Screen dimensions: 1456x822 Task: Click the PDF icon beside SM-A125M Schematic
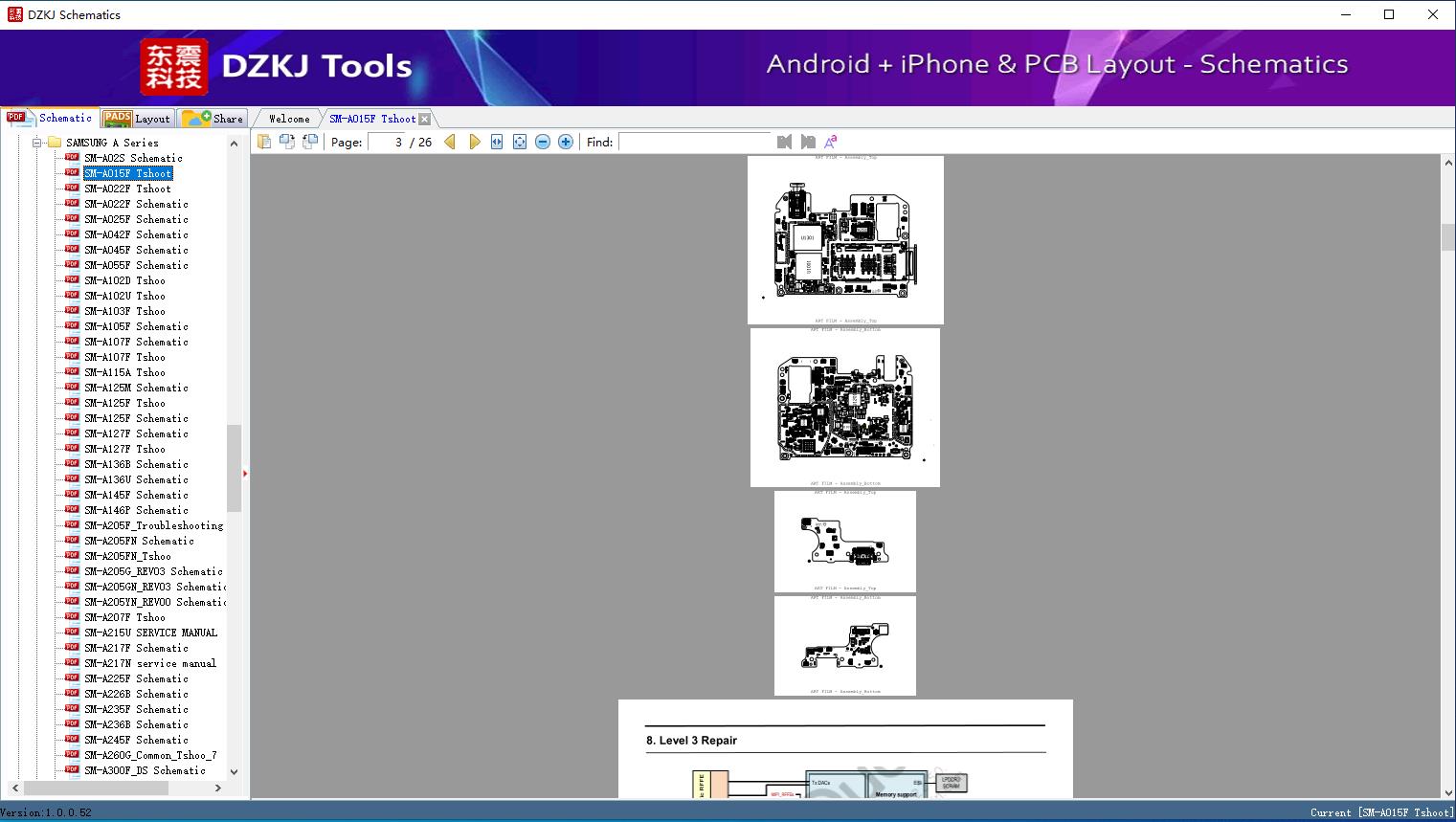point(72,388)
